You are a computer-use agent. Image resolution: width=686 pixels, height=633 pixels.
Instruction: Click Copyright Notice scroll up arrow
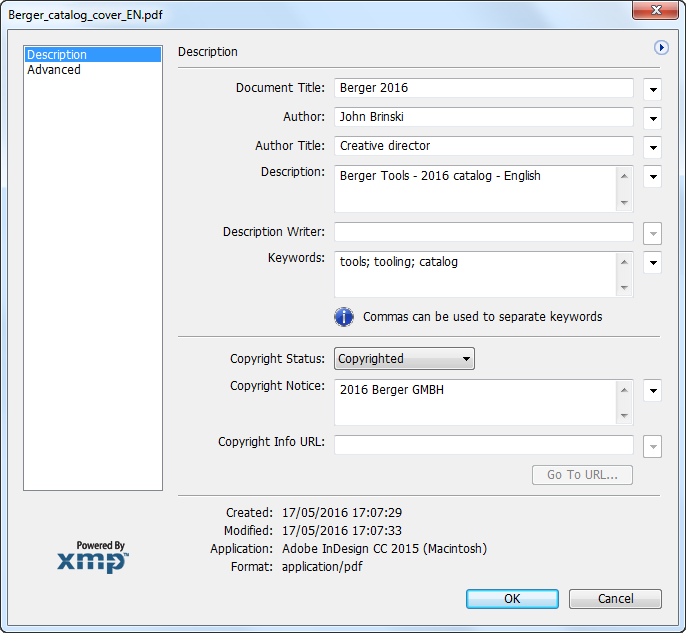[x=624, y=390]
